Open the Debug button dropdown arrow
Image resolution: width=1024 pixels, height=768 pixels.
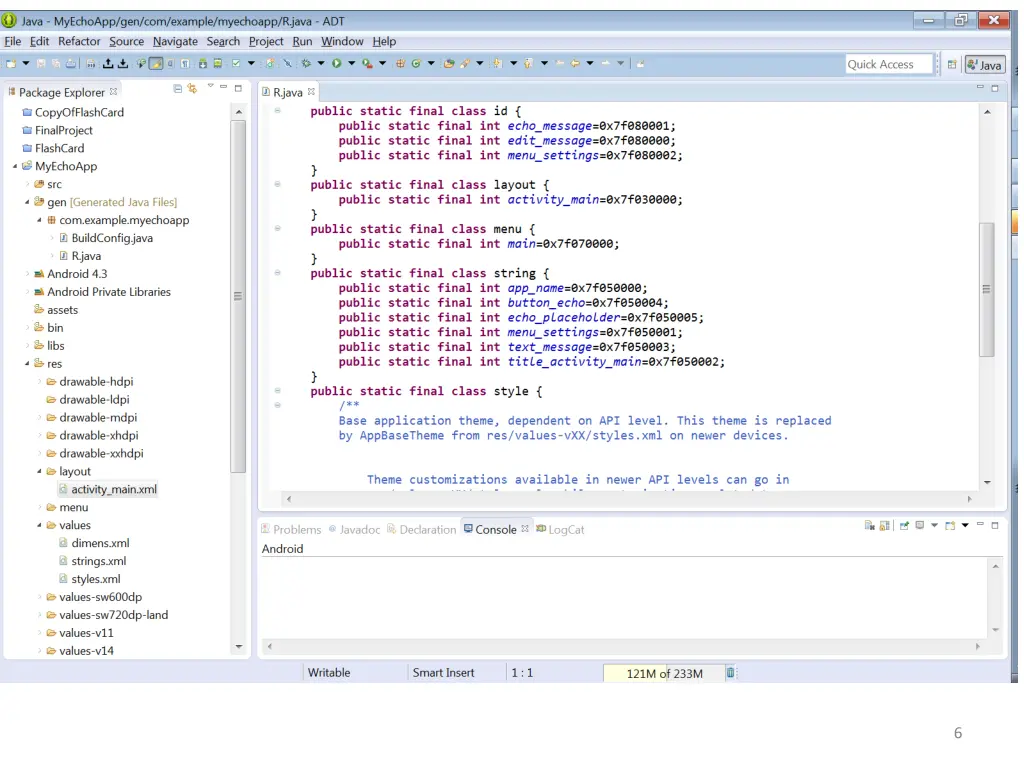[321, 63]
